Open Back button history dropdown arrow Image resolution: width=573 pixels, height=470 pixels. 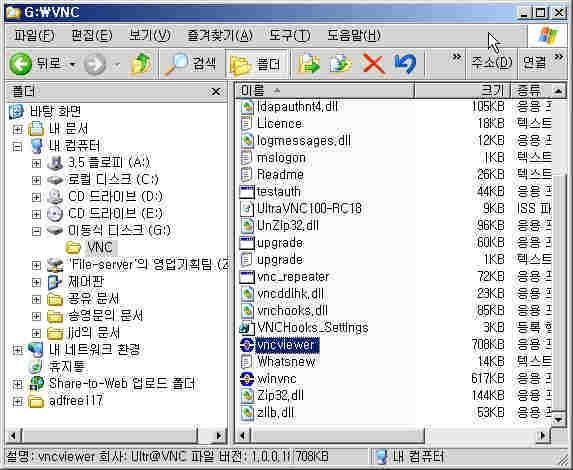click(72, 65)
